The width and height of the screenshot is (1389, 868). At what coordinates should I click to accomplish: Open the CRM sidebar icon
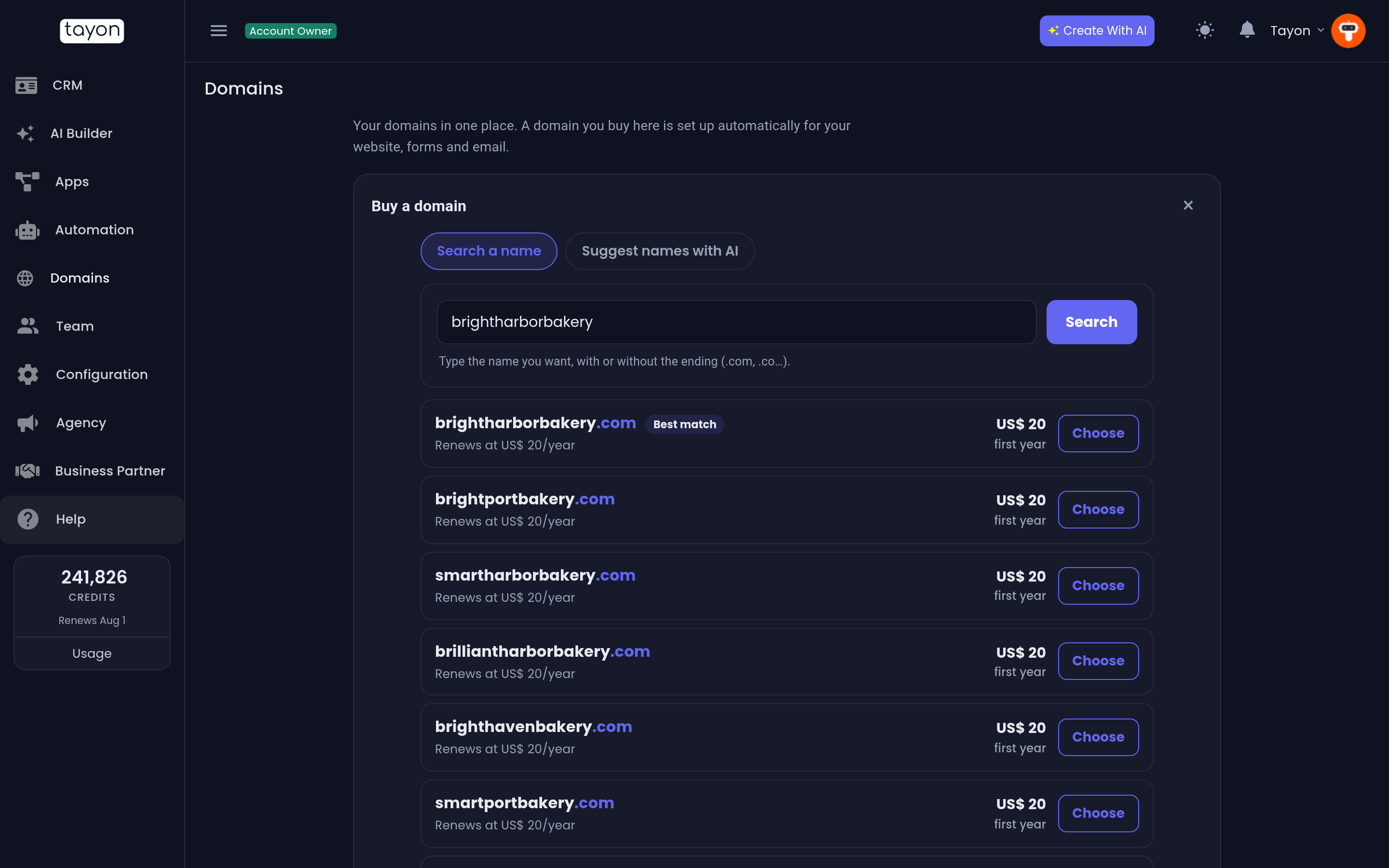(x=26, y=85)
